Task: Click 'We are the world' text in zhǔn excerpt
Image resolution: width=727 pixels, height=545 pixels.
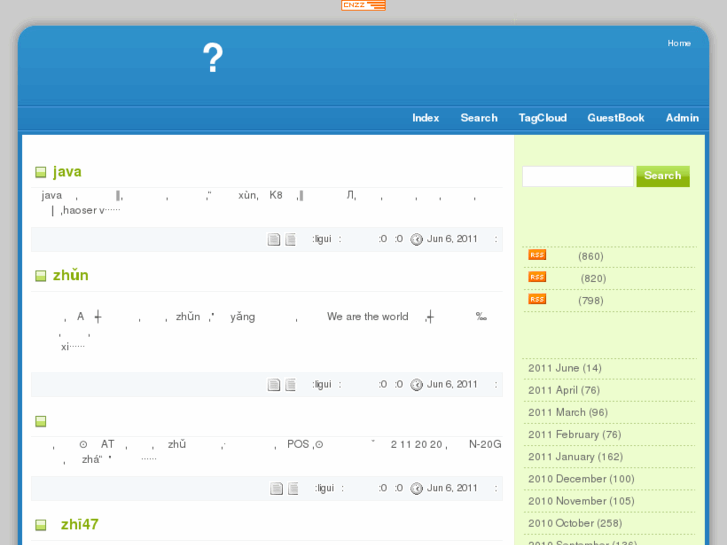Action: 368,317
